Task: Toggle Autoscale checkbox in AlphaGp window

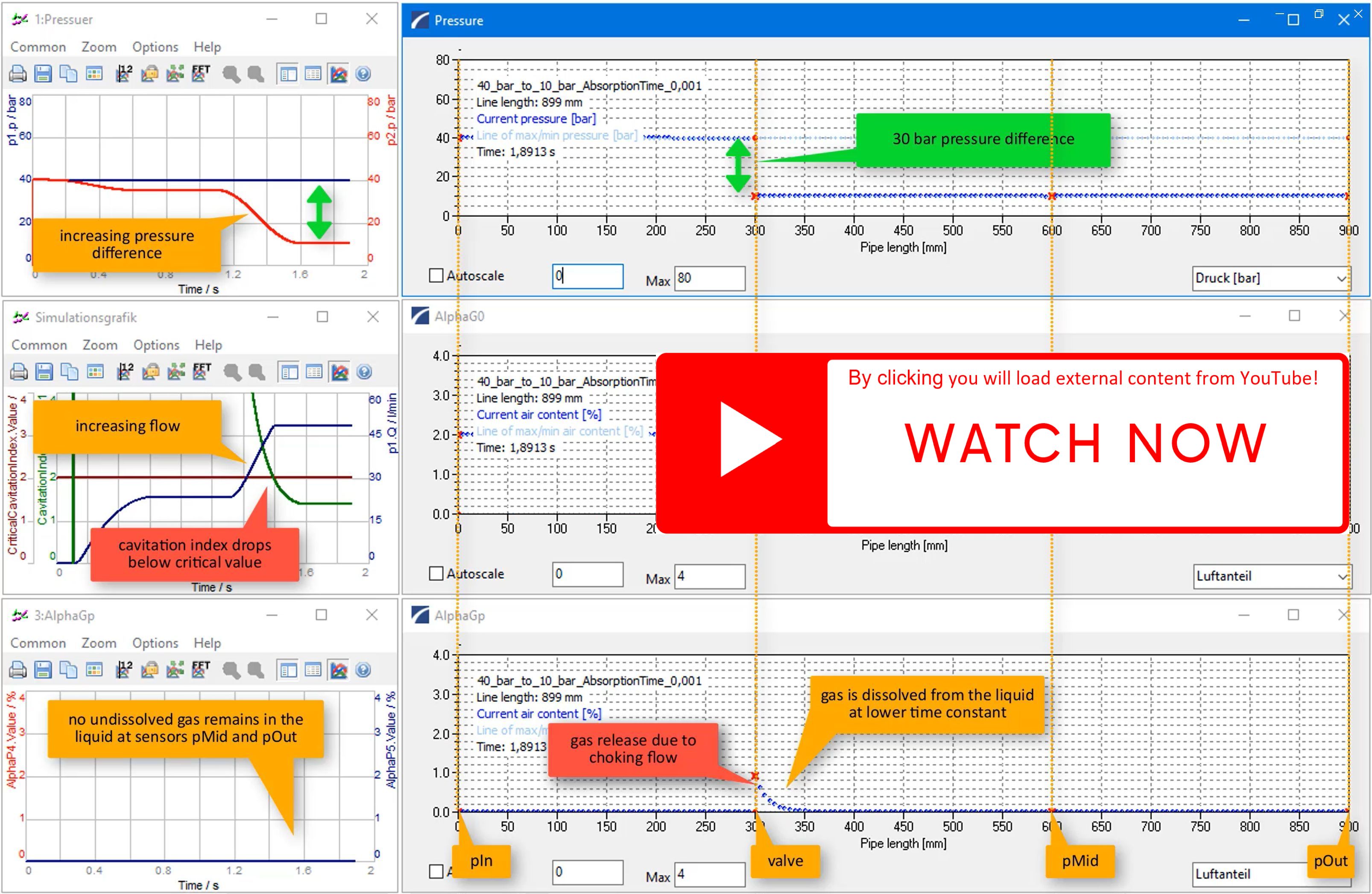Action: click(436, 871)
